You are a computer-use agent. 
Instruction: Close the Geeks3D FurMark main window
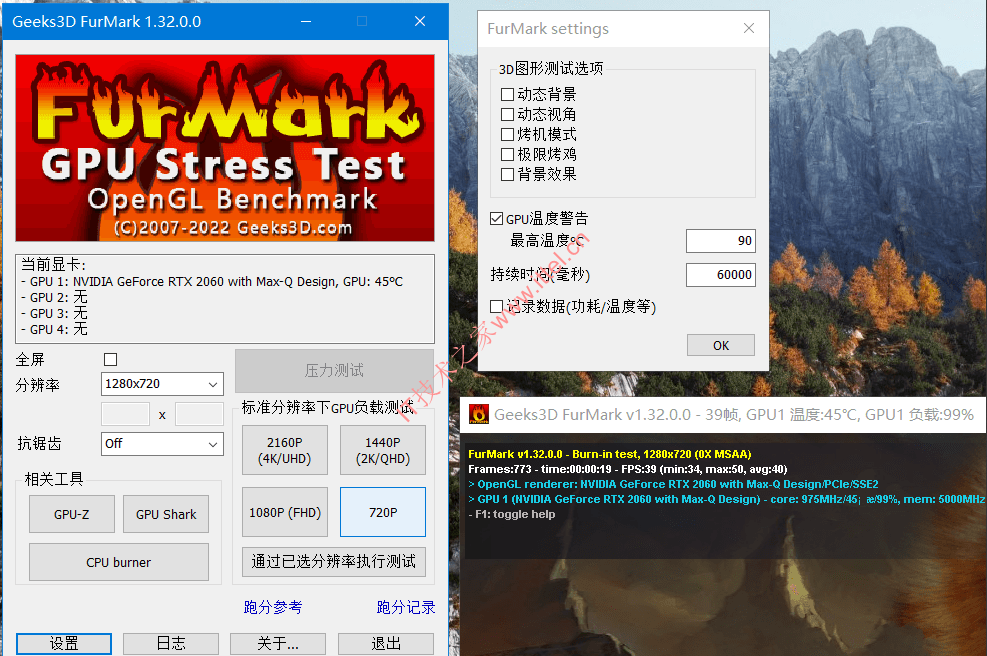click(420, 21)
